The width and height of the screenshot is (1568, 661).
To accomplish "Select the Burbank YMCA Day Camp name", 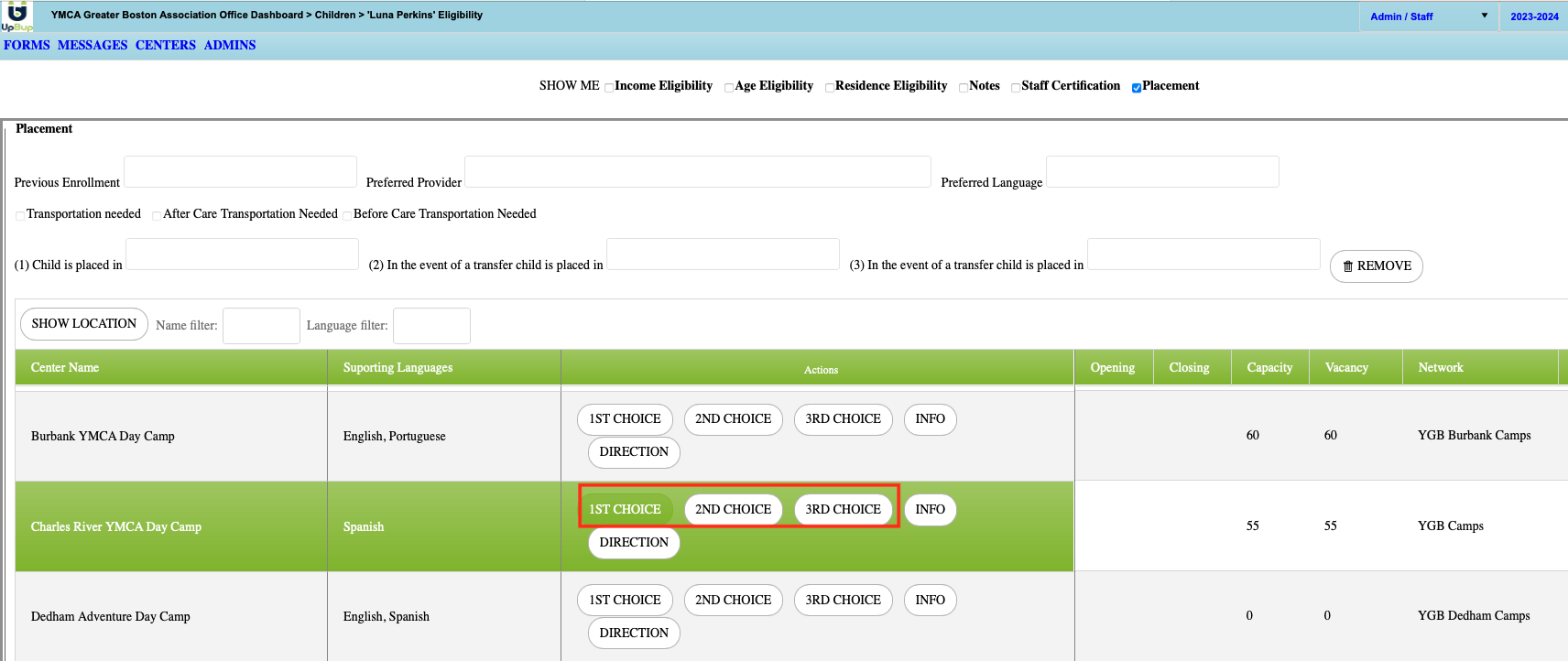I will point(103,437).
